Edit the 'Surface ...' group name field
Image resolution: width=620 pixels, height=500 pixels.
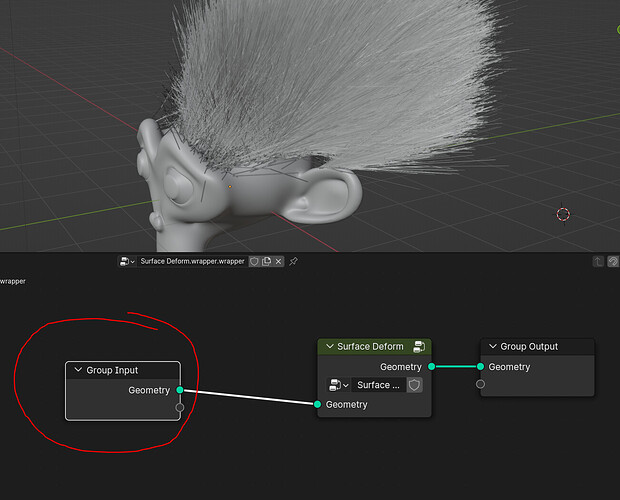point(378,385)
